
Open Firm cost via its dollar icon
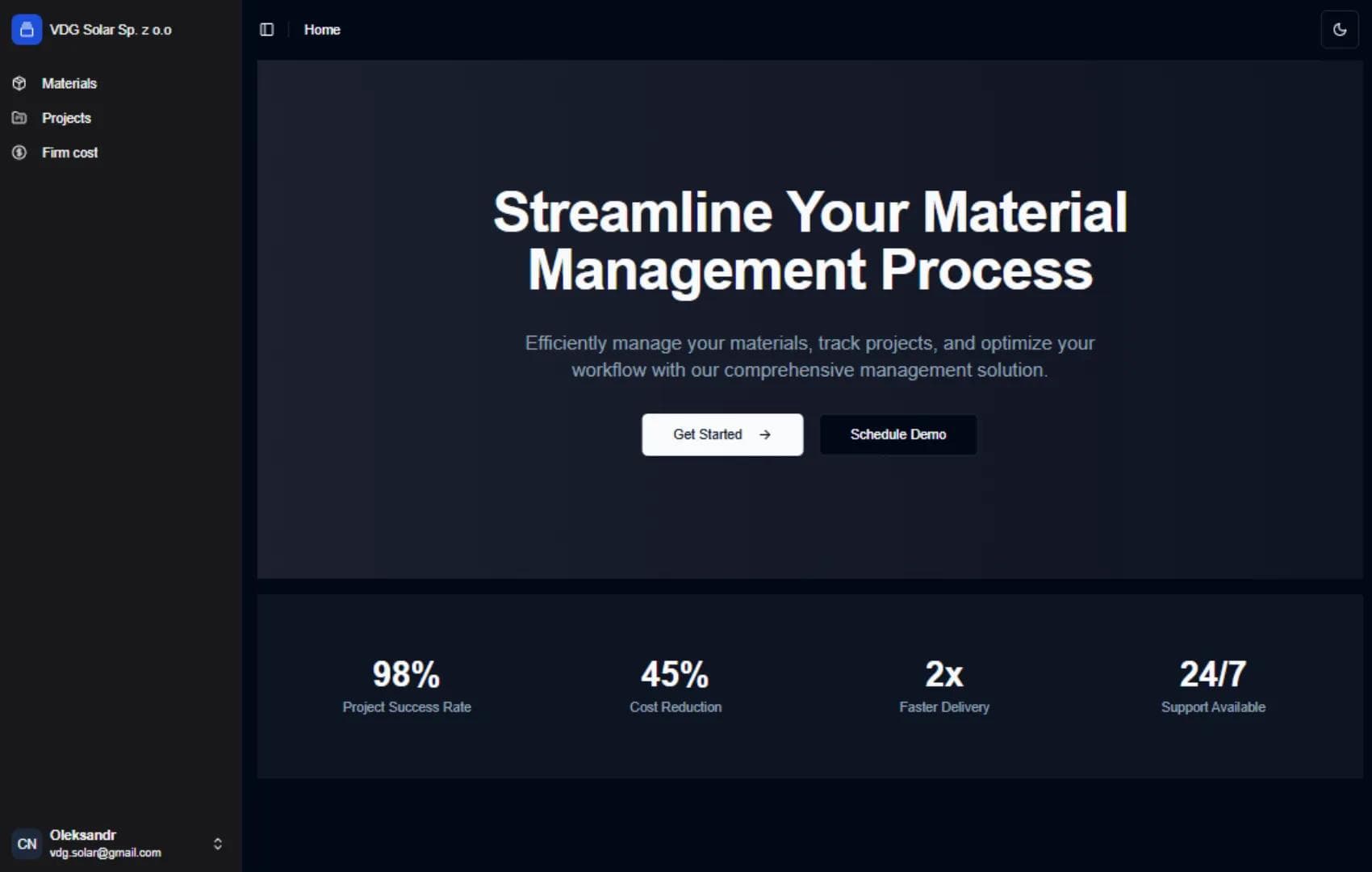coord(19,152)
